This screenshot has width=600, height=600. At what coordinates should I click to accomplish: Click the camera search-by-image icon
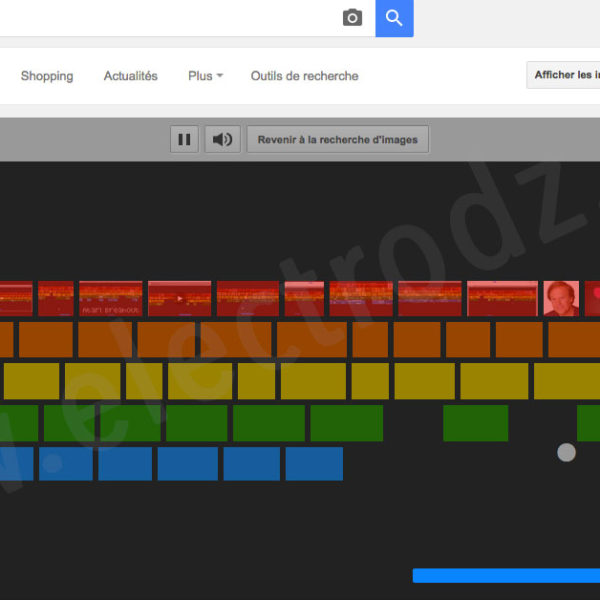pos(352,18)
